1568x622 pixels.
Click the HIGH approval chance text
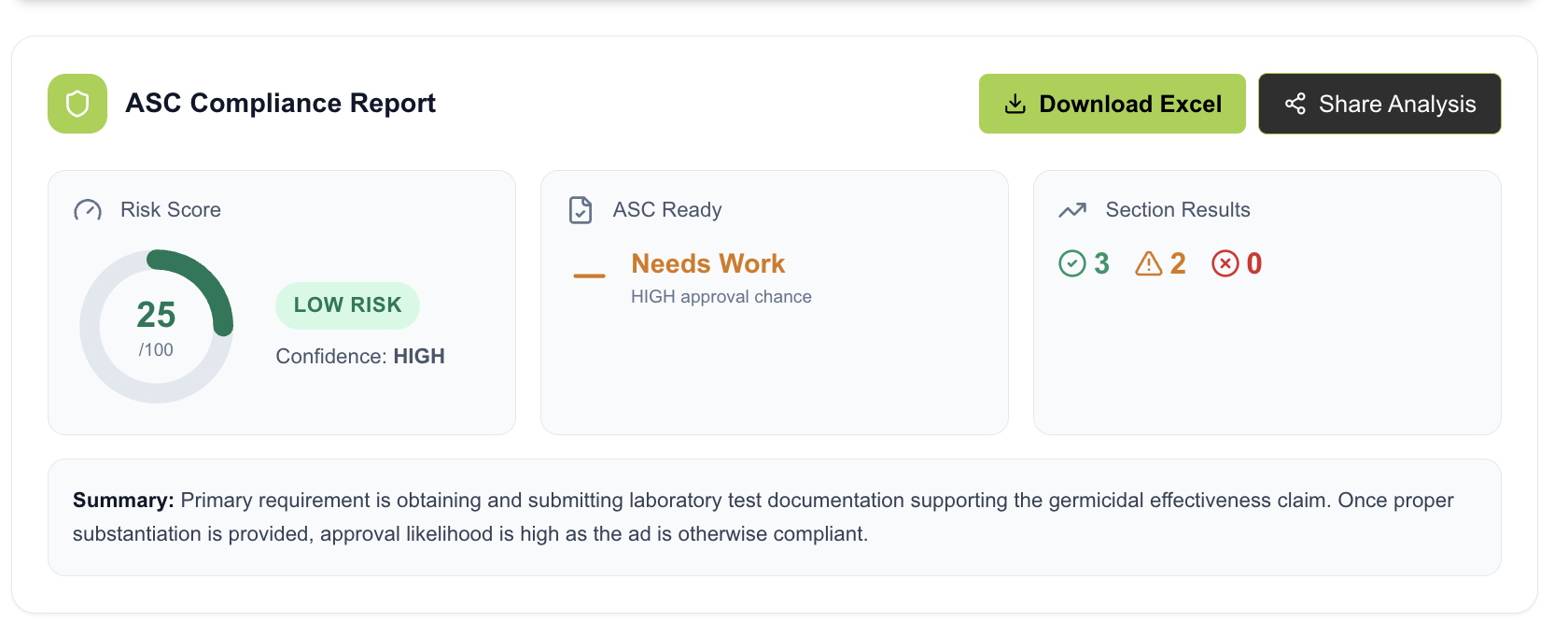tap(721, 297)
